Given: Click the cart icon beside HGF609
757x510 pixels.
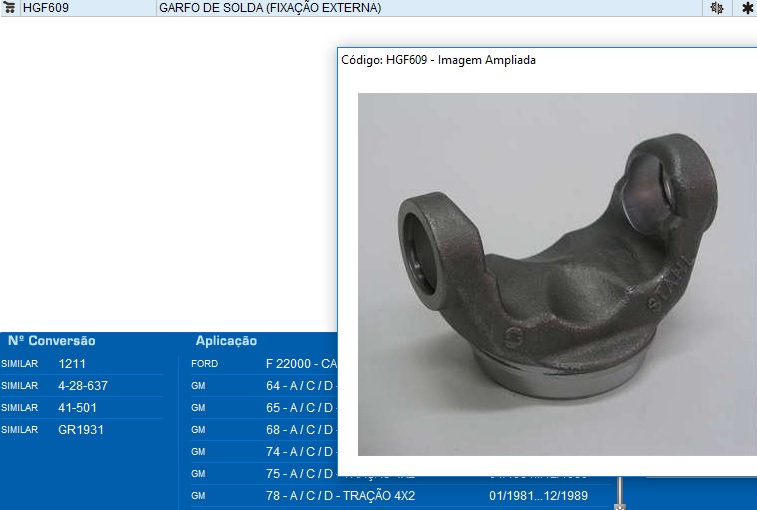Looking at the screenshot, I should (10, 8).
